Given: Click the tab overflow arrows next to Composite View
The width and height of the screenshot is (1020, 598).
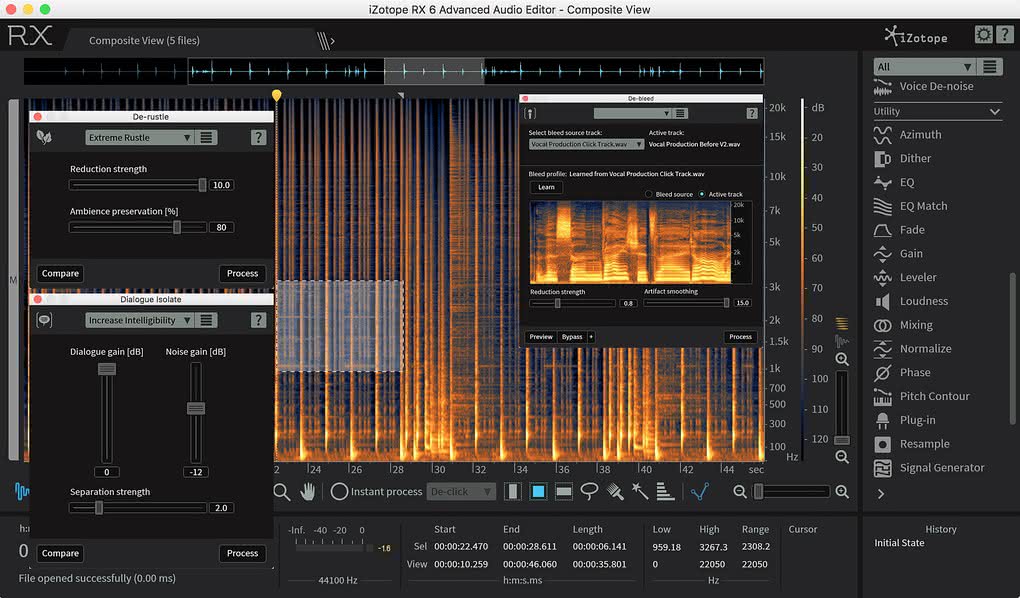Looking at the screenshot, I should (325, 40).
